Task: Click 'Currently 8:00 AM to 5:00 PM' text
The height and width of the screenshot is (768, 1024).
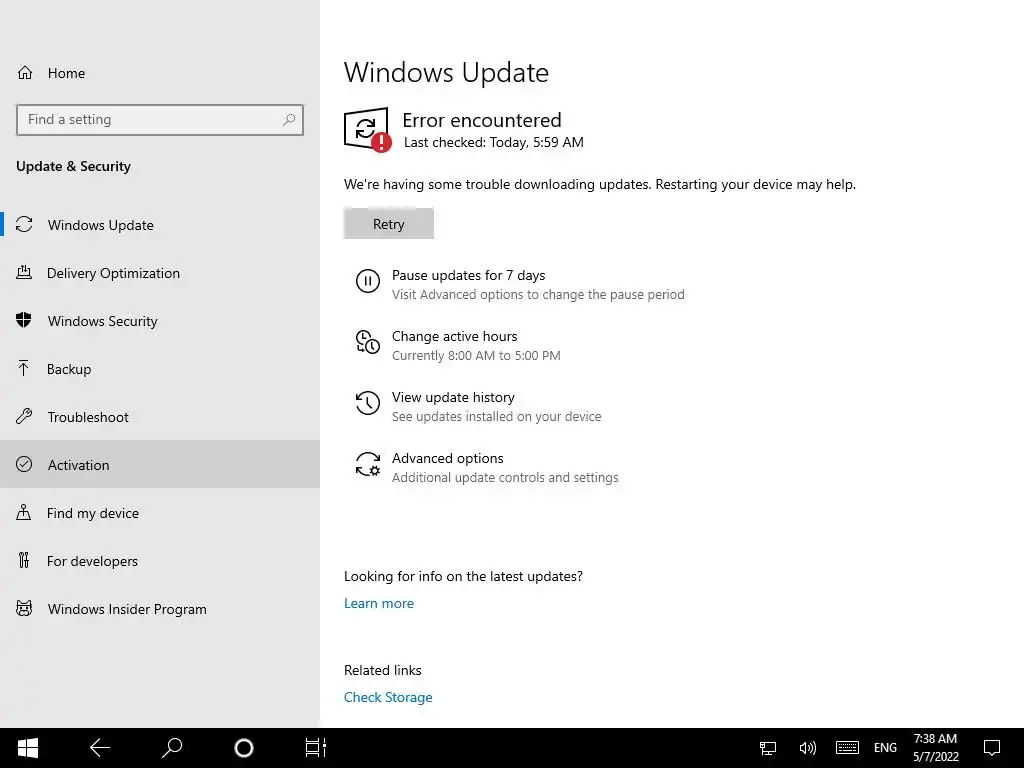Action: pos(476,355)
